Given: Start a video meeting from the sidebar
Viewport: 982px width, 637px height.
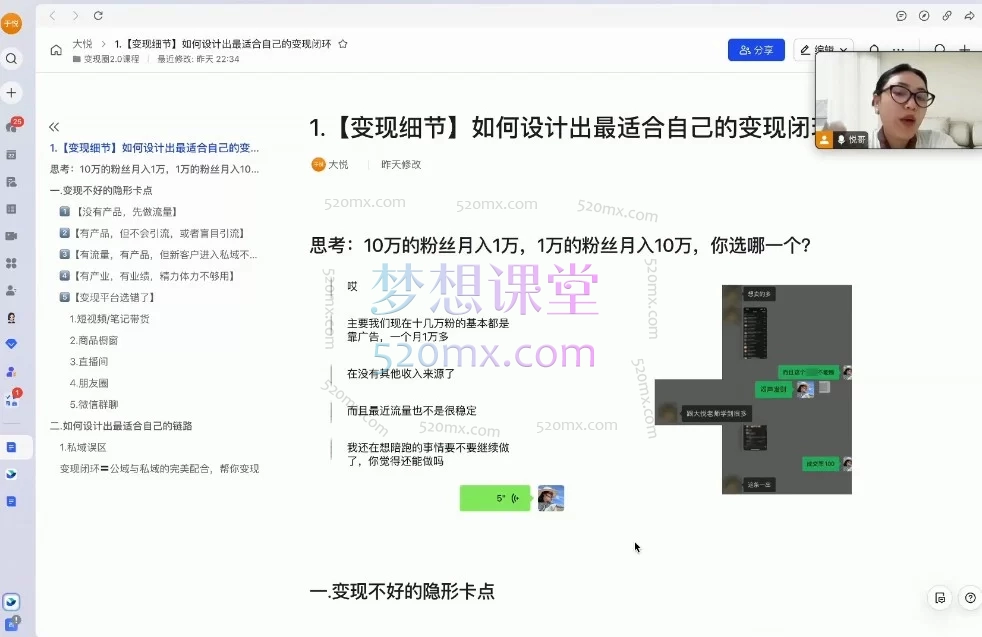Looking at the screenshot, I should coord(12,235).
